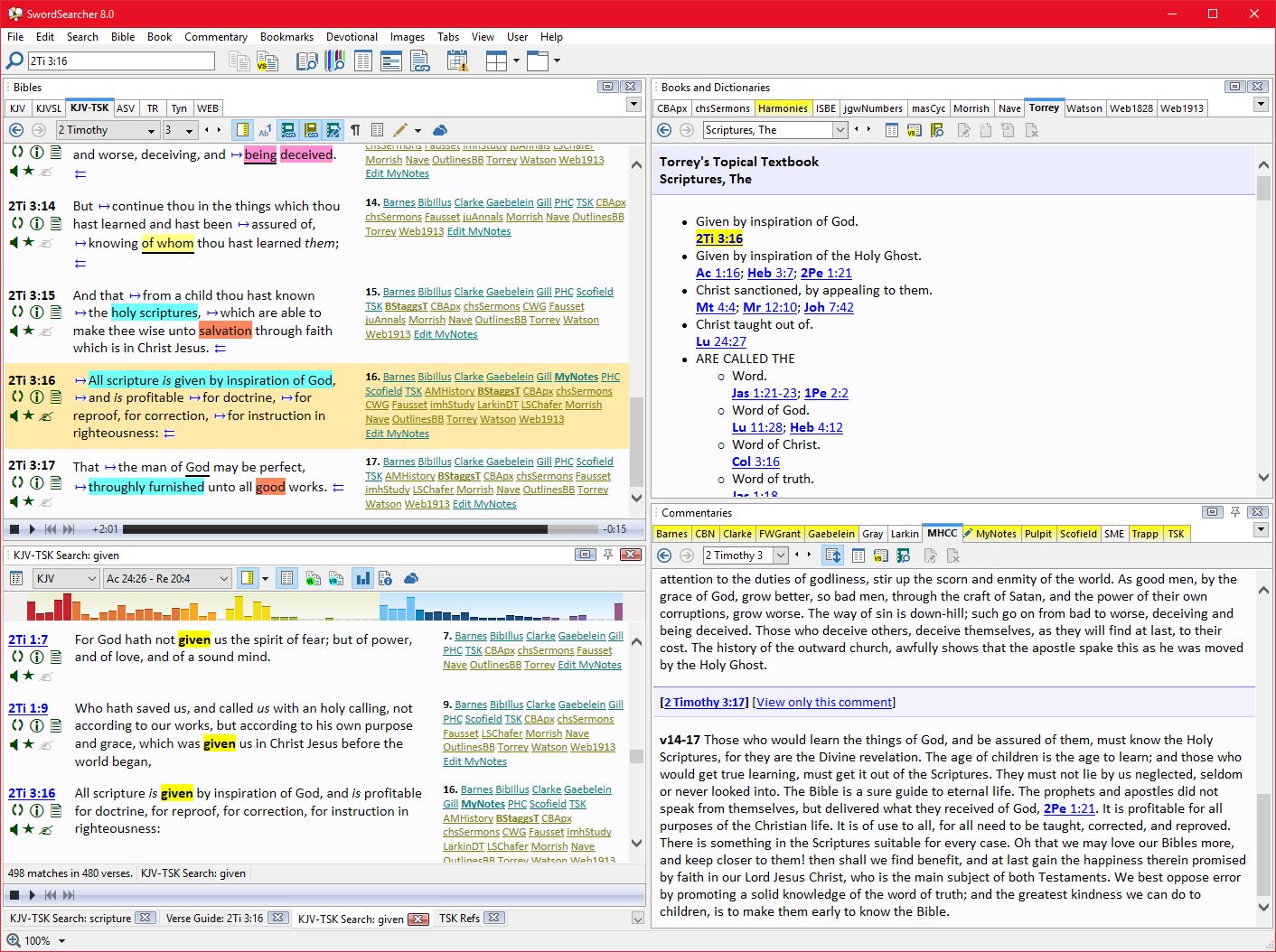This screenshot has height=952, width=1276.
Task: Open the table of contents icon in Books panel
Action: [892, 130]
